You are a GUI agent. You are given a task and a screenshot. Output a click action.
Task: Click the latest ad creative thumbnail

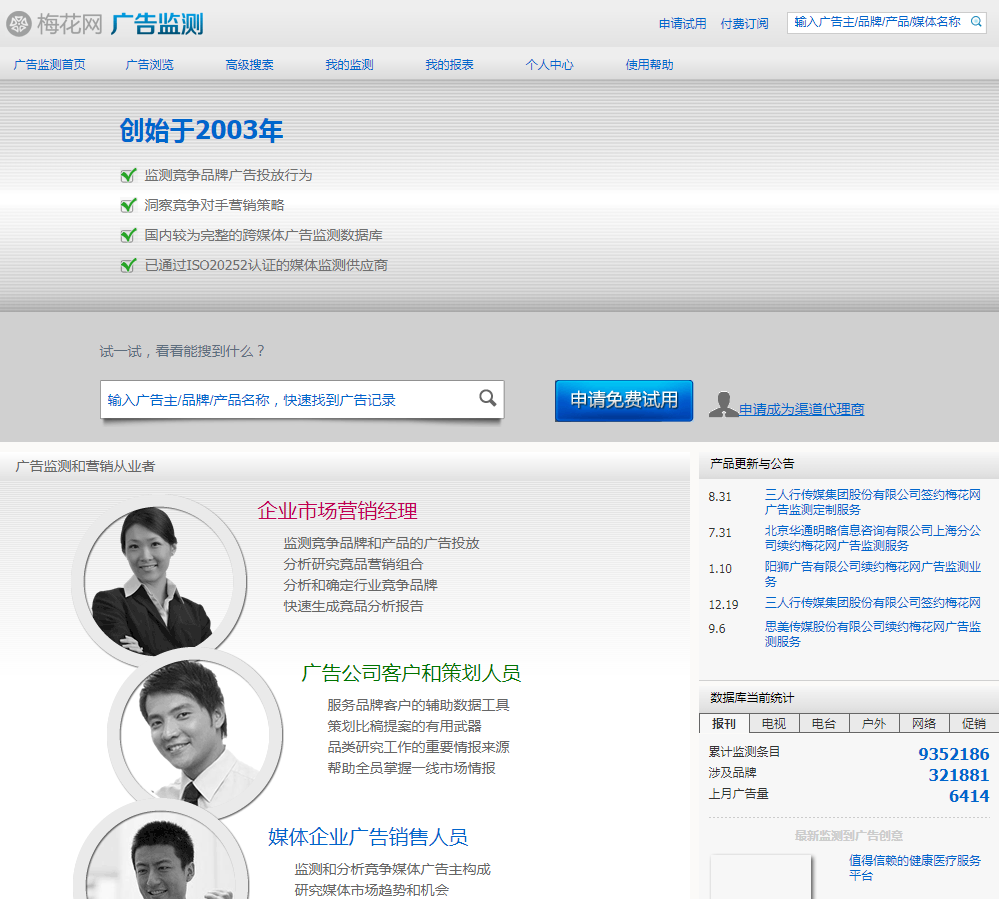pyautogui.click(x=761, y=877)
